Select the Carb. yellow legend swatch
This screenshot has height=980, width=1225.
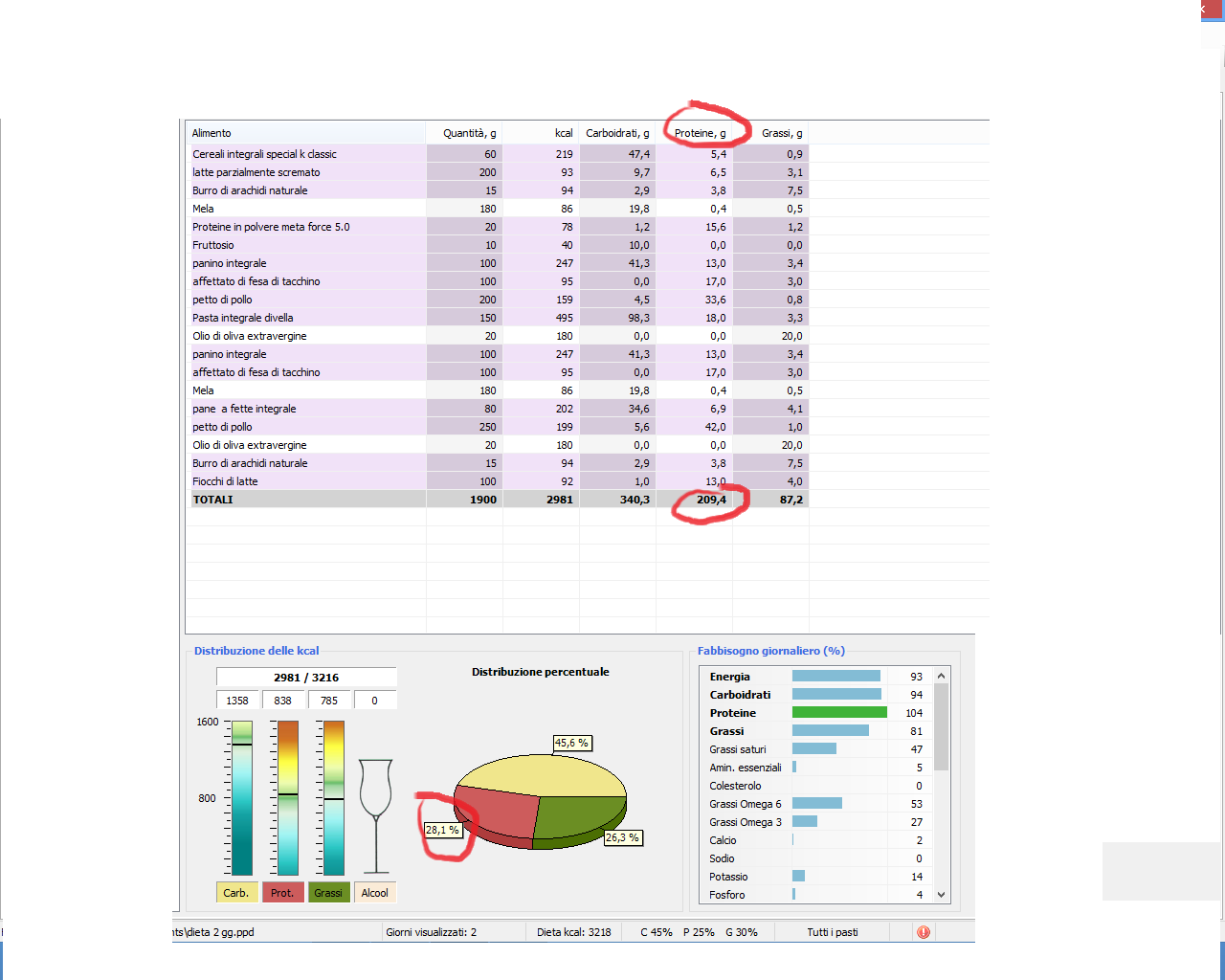(x=236, y=893)
